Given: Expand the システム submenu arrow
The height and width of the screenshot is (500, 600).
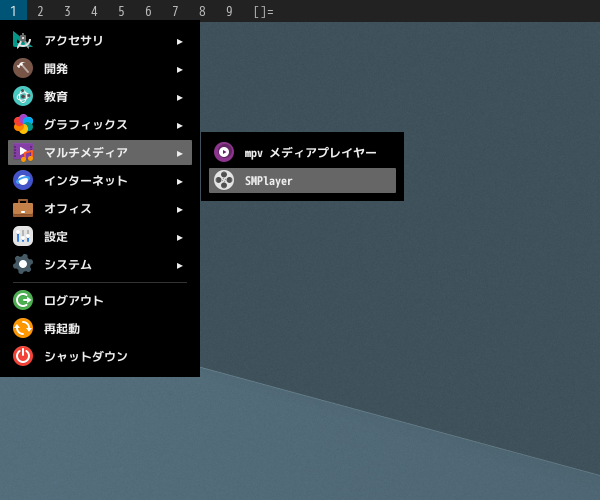Looking at the screenshot, I should pos(179,265).
